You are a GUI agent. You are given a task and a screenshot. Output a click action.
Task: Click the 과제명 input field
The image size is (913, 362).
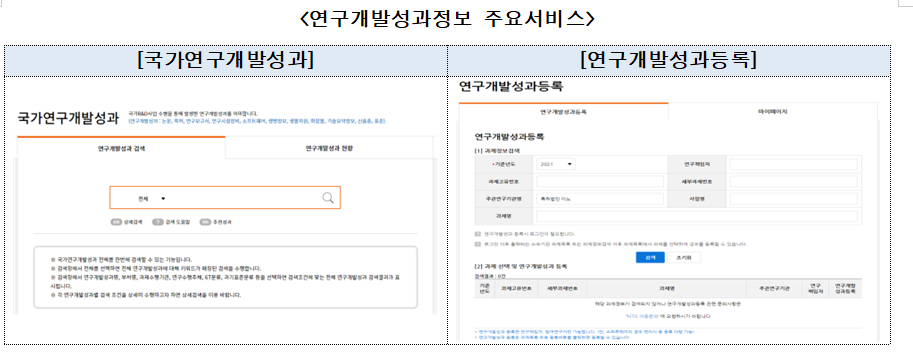pyautogui.click(x=696, y=216)
